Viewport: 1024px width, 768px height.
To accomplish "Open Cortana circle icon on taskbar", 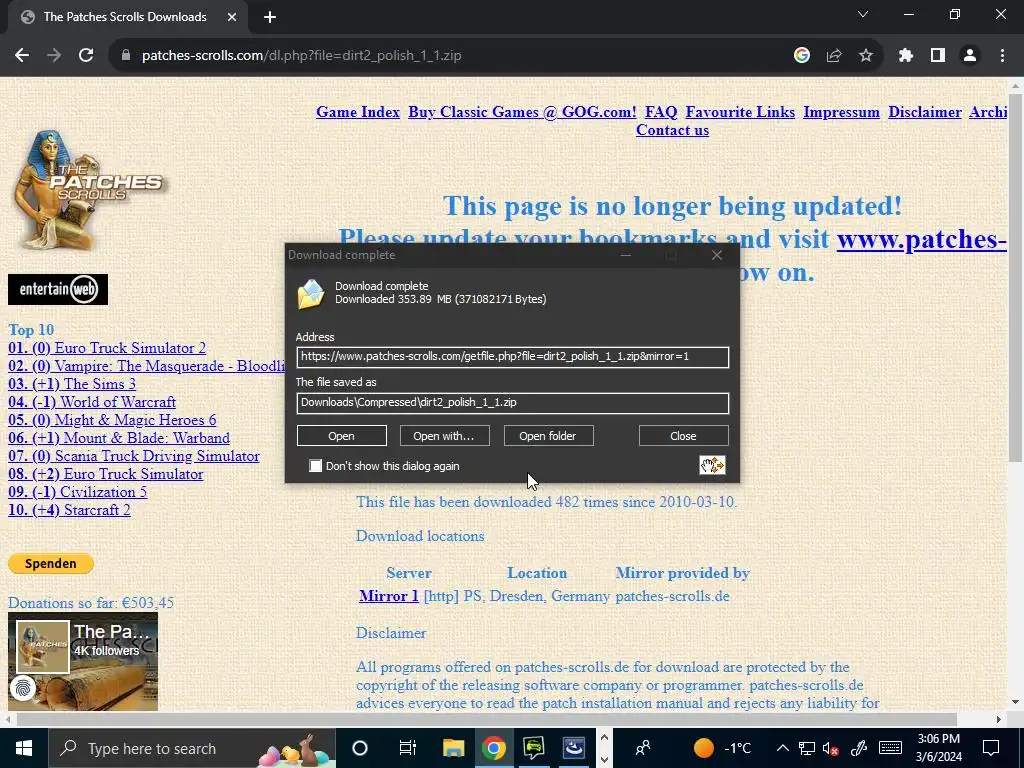I will (360, 748).
